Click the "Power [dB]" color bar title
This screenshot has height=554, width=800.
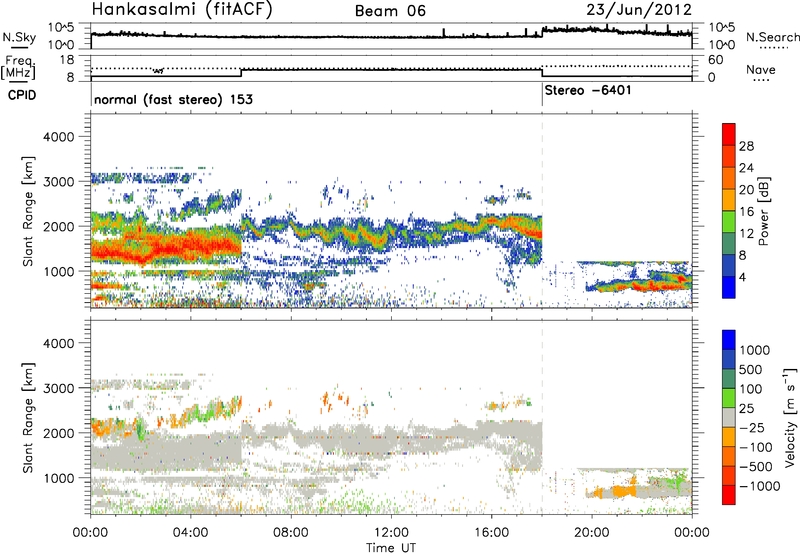763,211
